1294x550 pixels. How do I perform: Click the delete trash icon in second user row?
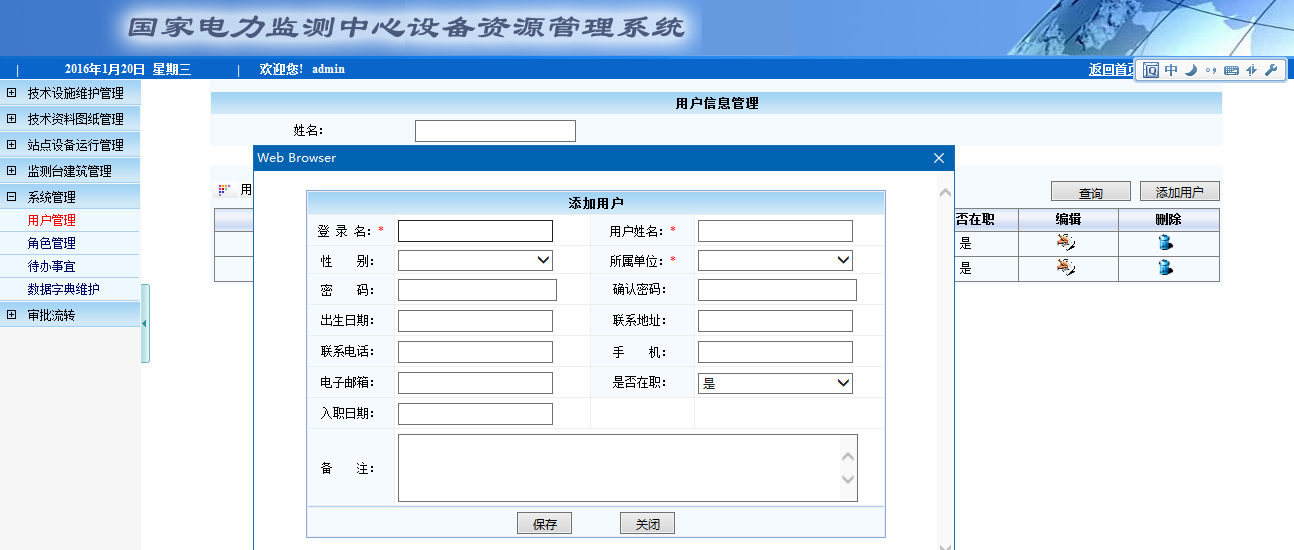tap(1165, 267)
